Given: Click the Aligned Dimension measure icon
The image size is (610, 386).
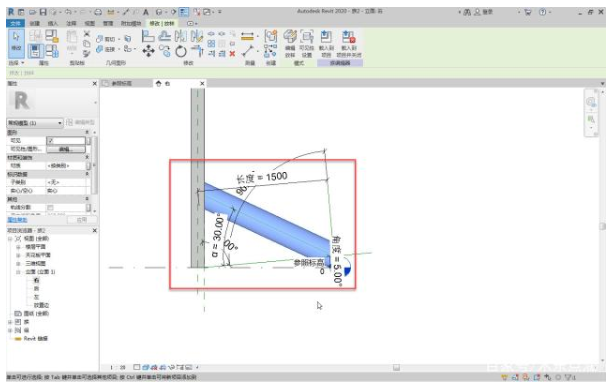Looking at the screenshot, I should coord(247,36).
